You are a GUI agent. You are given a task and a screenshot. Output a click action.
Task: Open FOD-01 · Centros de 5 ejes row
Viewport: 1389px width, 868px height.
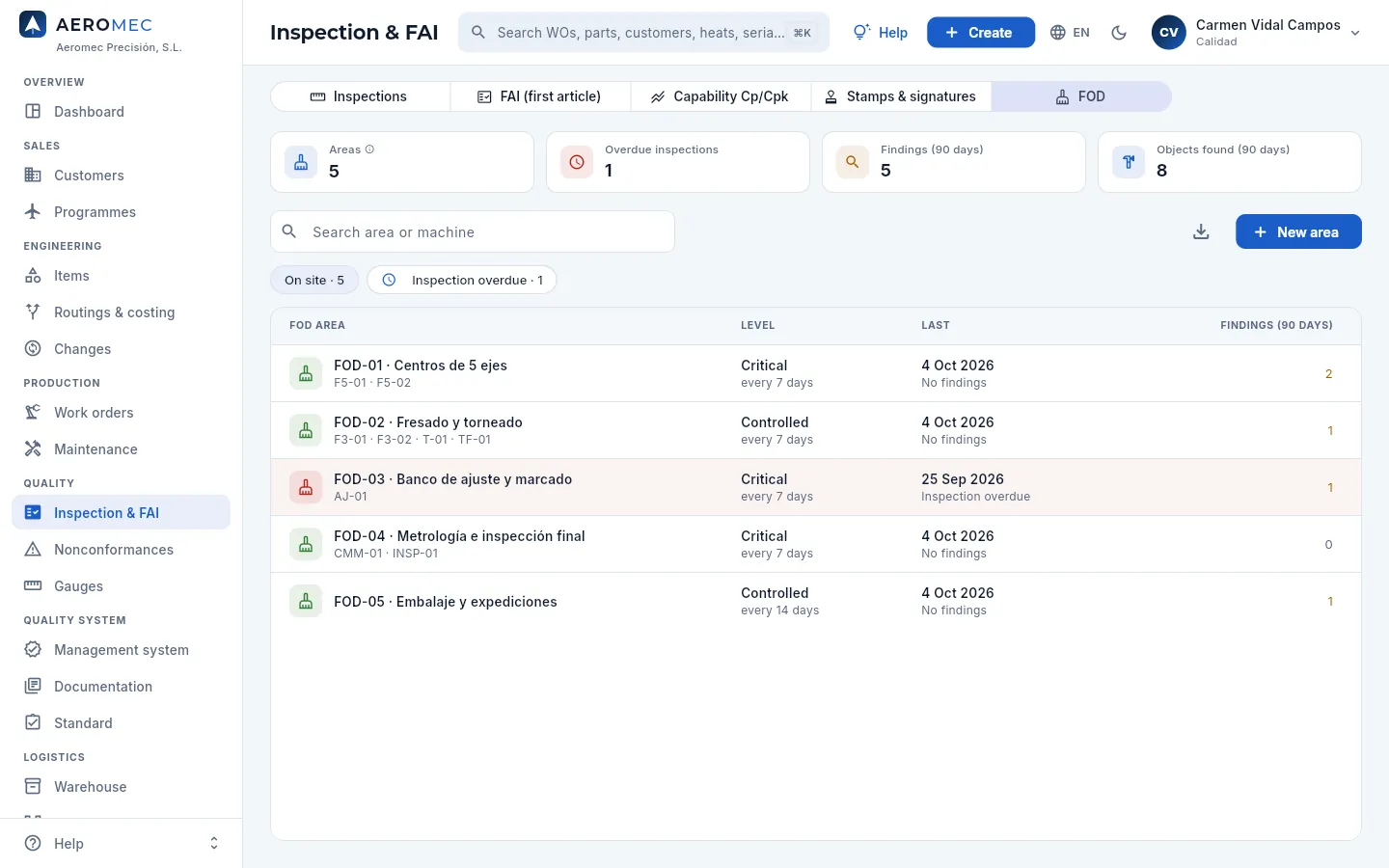816,373
